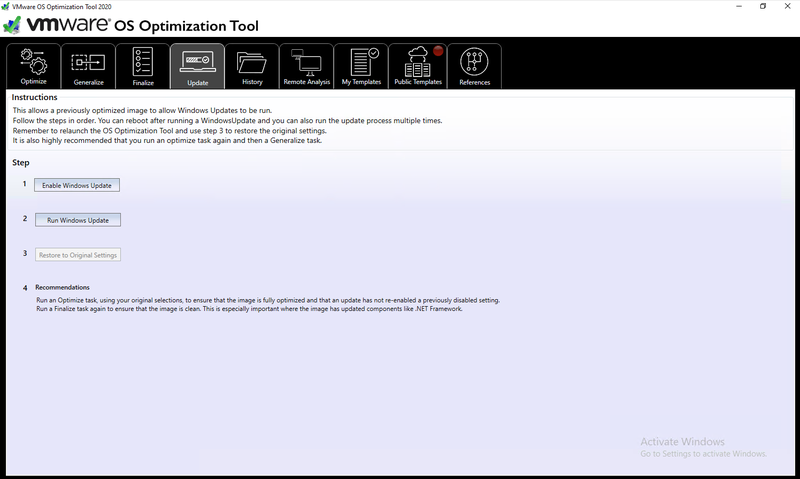This screenshot has height=479, width=800.
Task: Close the OS Optimization Tool window
Action: [788, 6]
